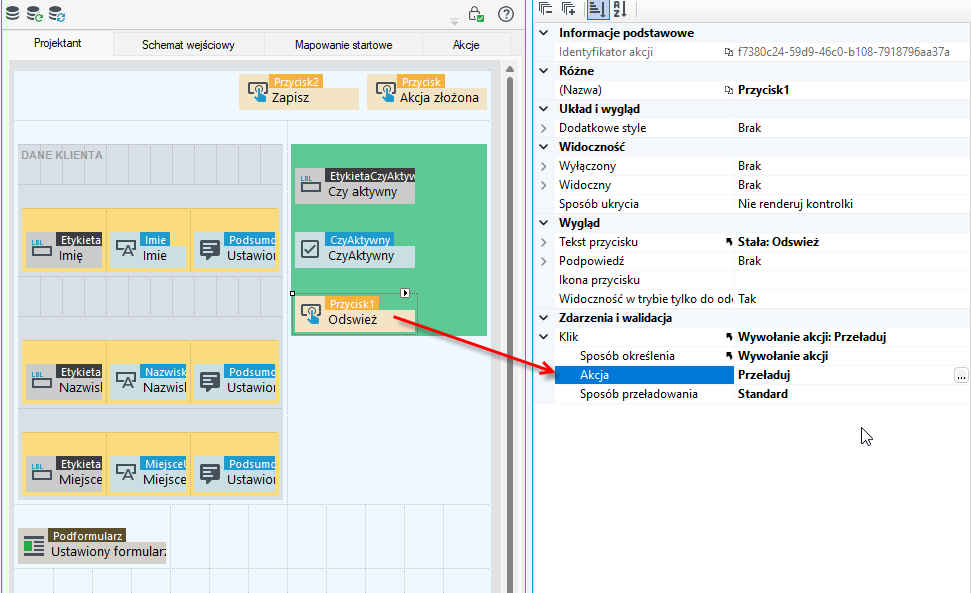Viewport: 971px width, 593px height.
Task: Select the Zapisz button control
Action: tap(299, 92)
